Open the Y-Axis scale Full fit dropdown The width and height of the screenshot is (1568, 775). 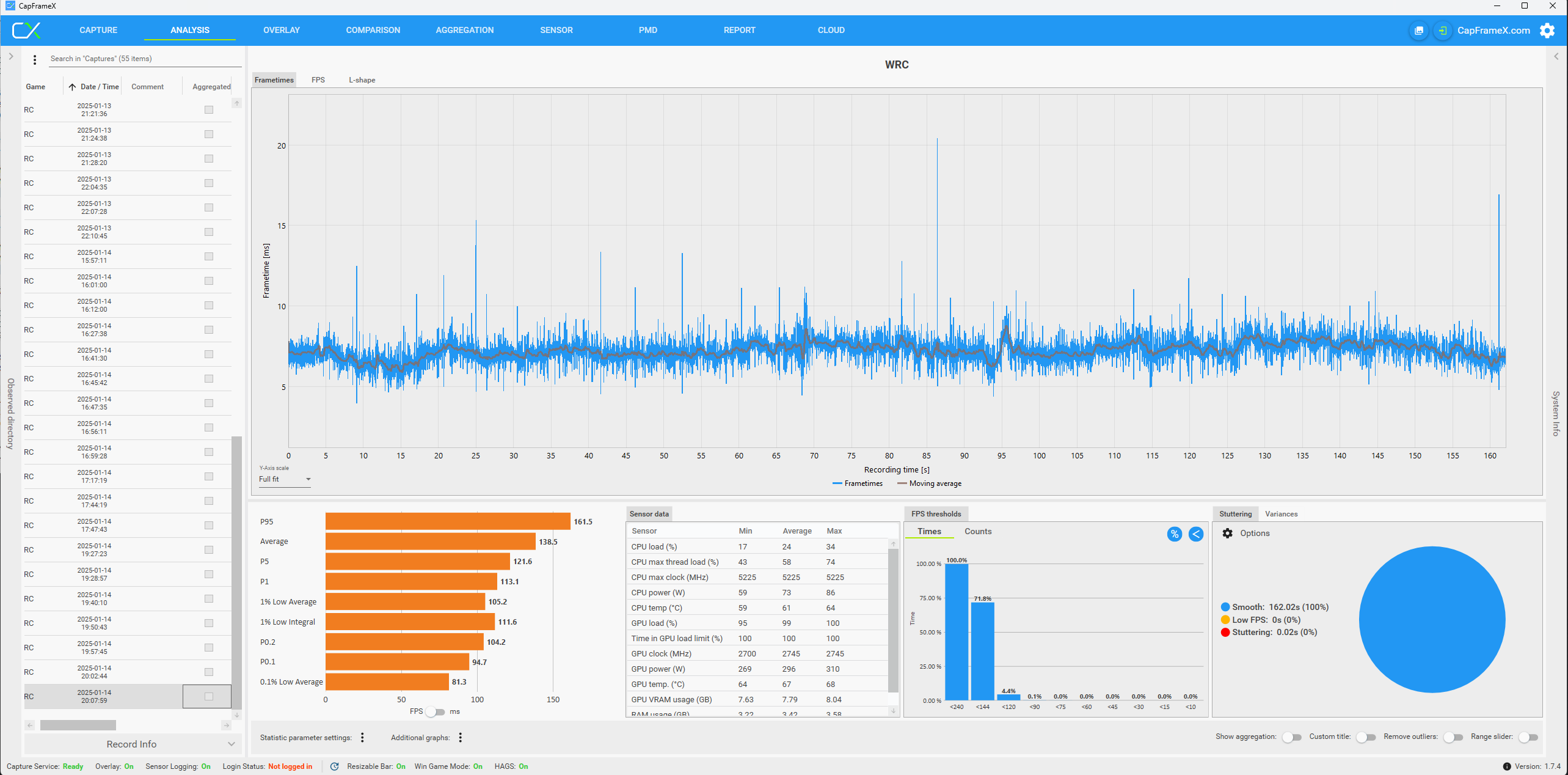[x=285, y=479]
